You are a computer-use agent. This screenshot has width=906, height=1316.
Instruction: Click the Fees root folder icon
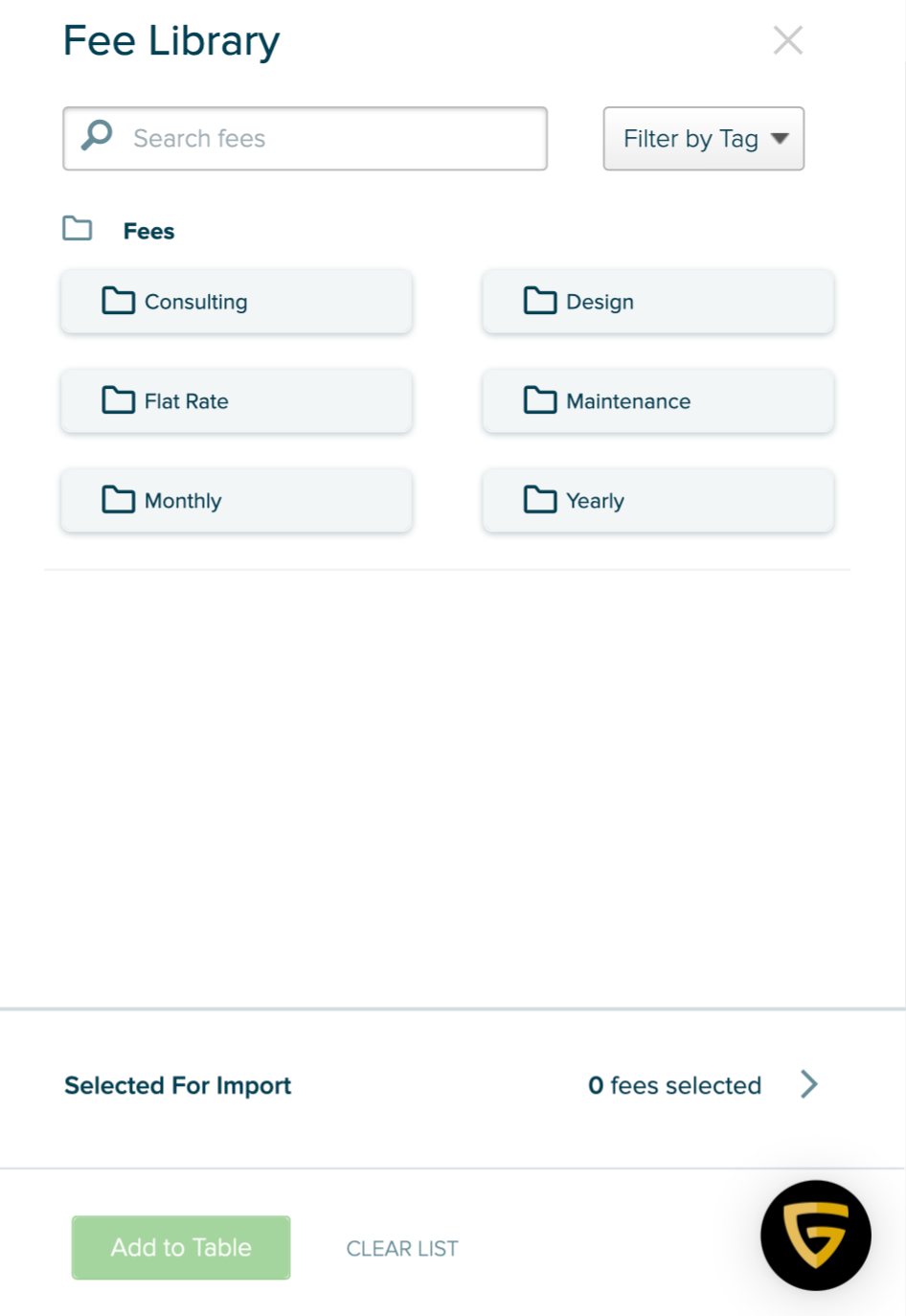click(x=78, y=228)
